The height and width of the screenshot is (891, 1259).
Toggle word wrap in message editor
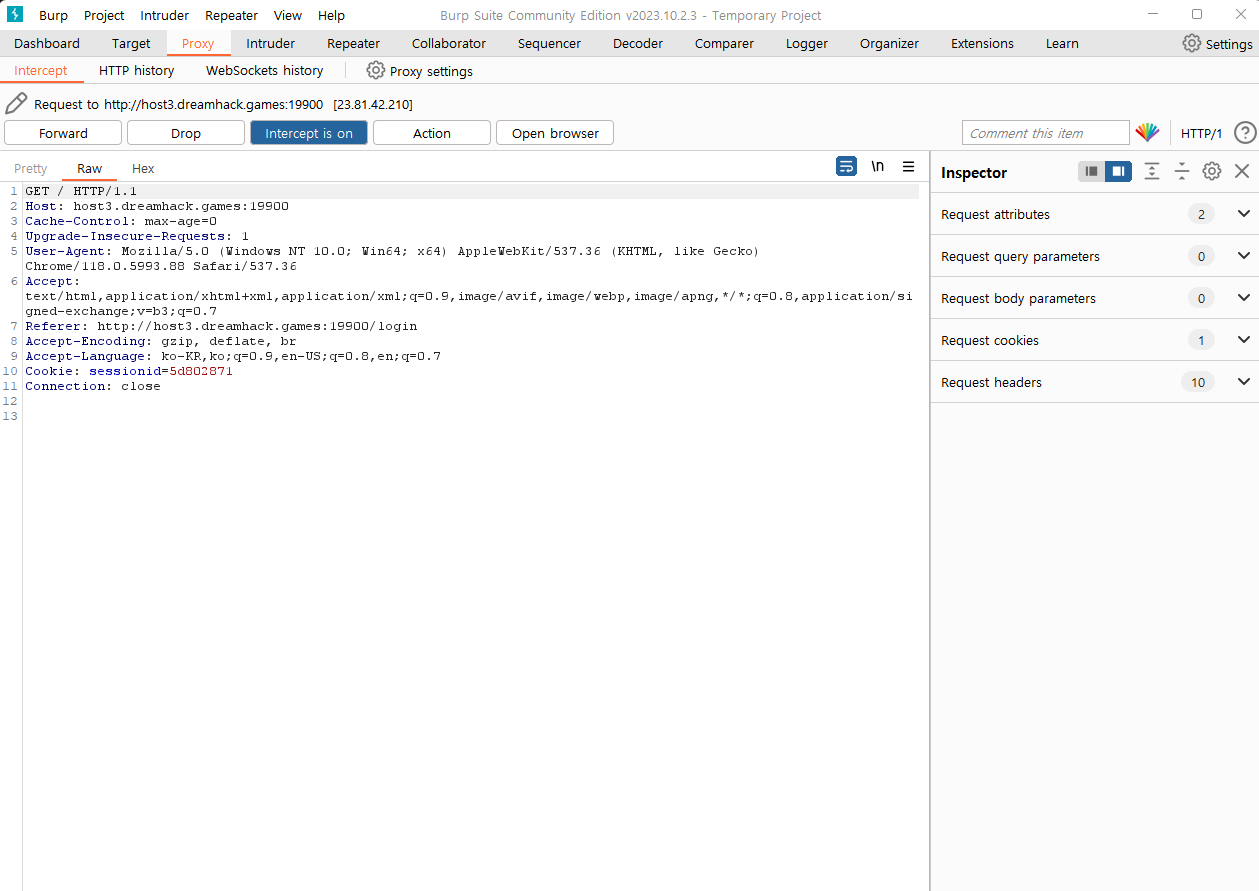[846, 167]
